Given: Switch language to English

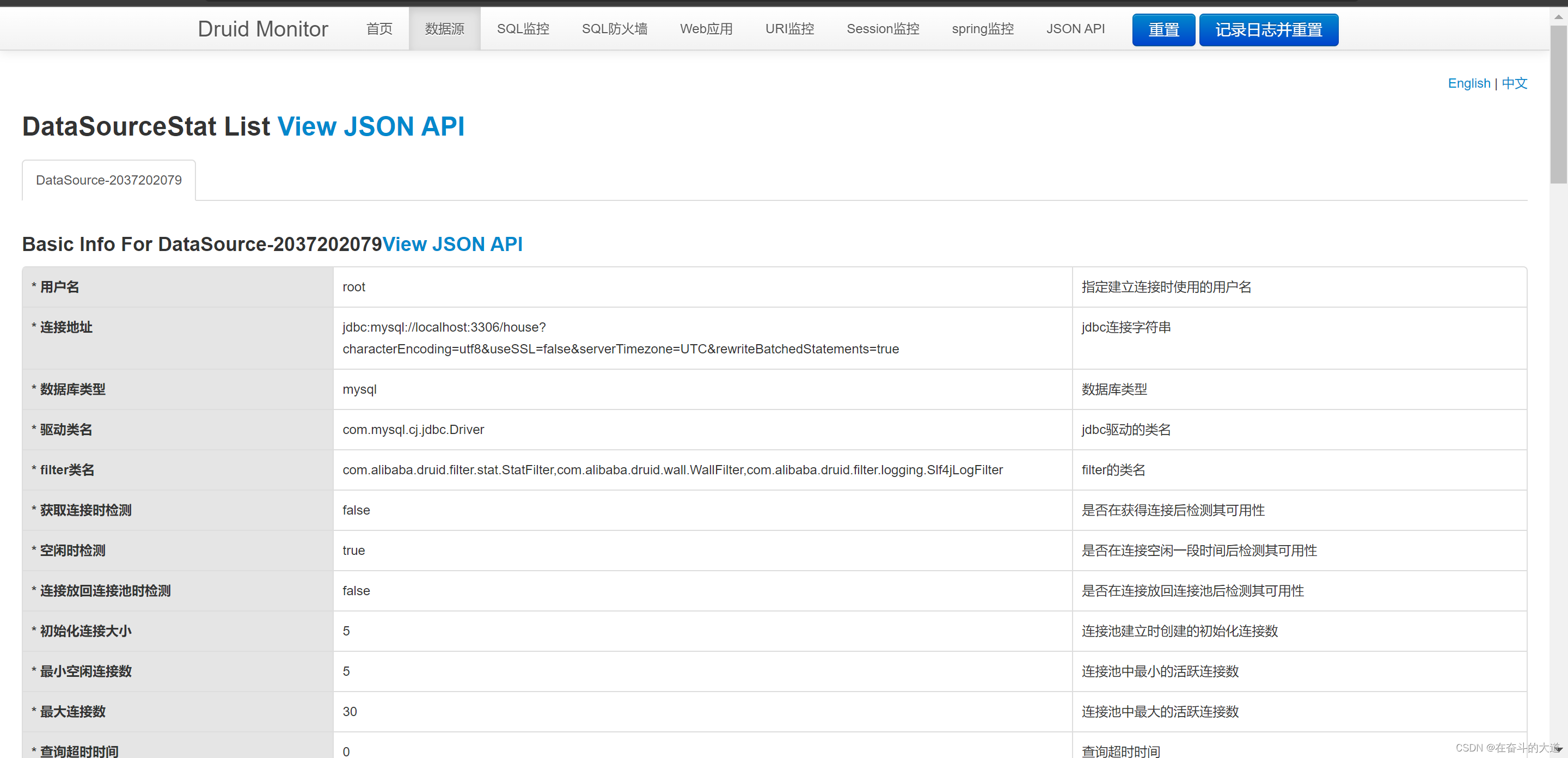Looking at the screenshot, I should coord(1469,83).
